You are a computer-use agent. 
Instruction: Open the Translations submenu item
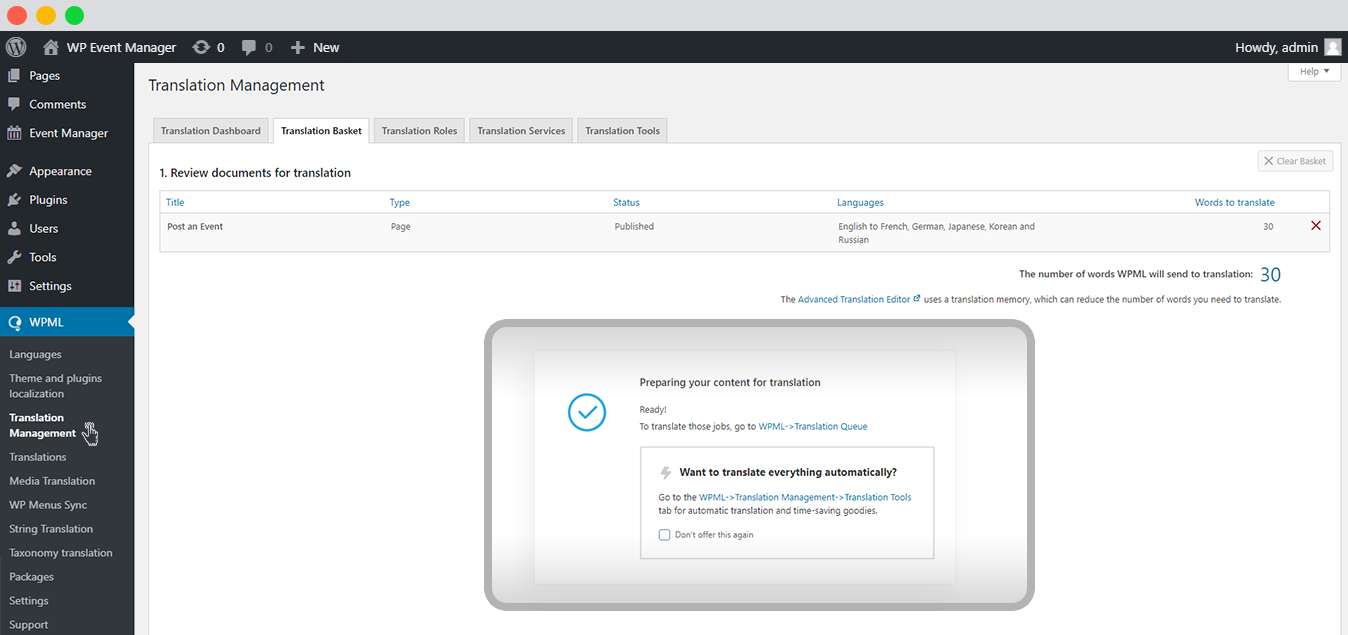pyautogui.click(x=38, y=457)
